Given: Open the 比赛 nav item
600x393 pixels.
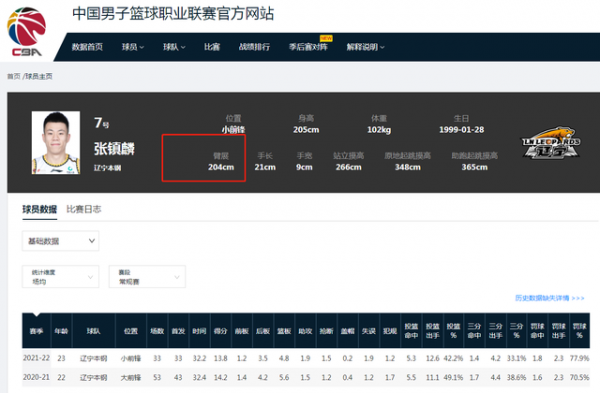Looking at the screenshot, I should click(x=212, y=47).
